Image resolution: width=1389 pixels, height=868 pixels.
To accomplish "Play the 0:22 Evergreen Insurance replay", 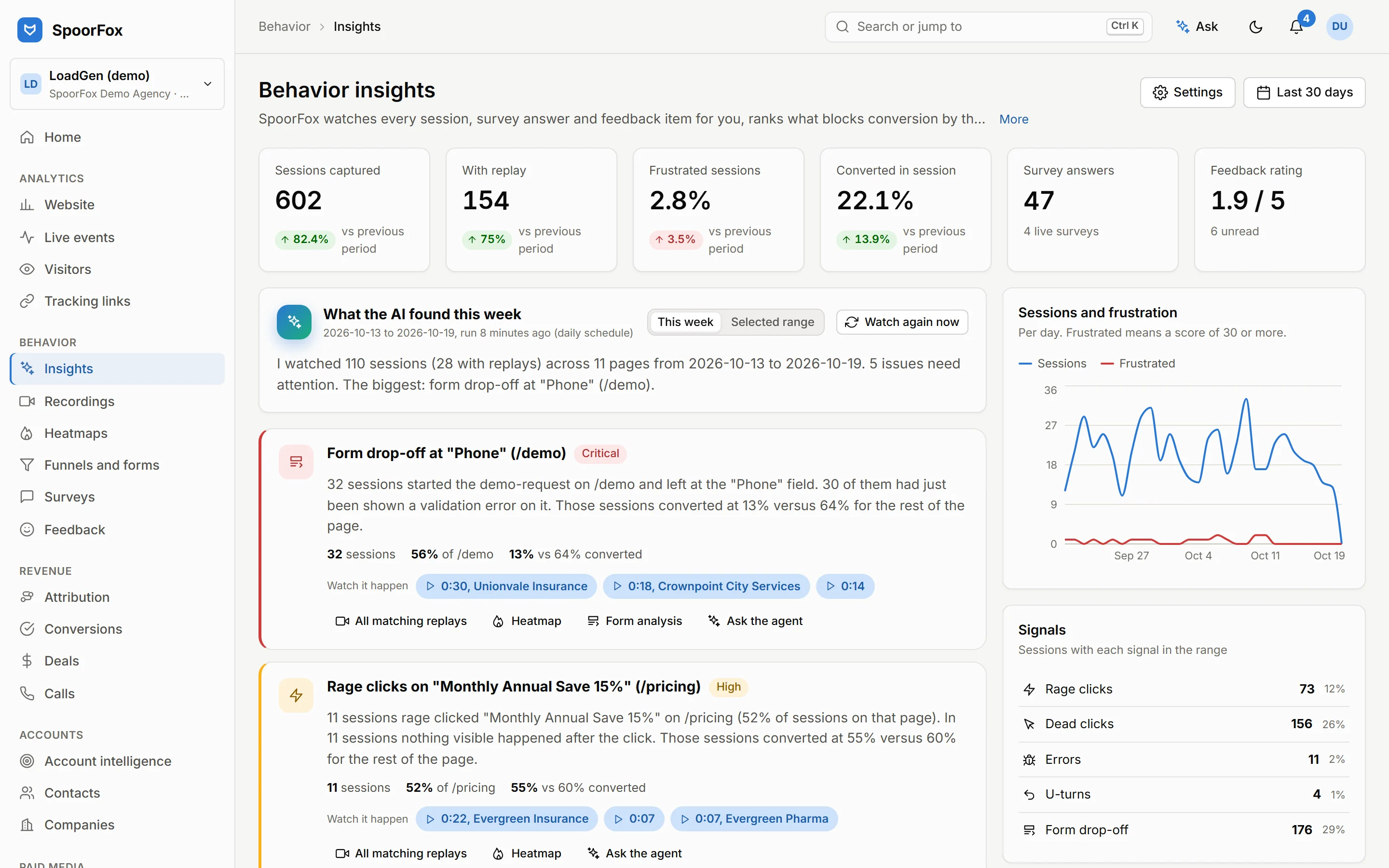I will [507, 819].
